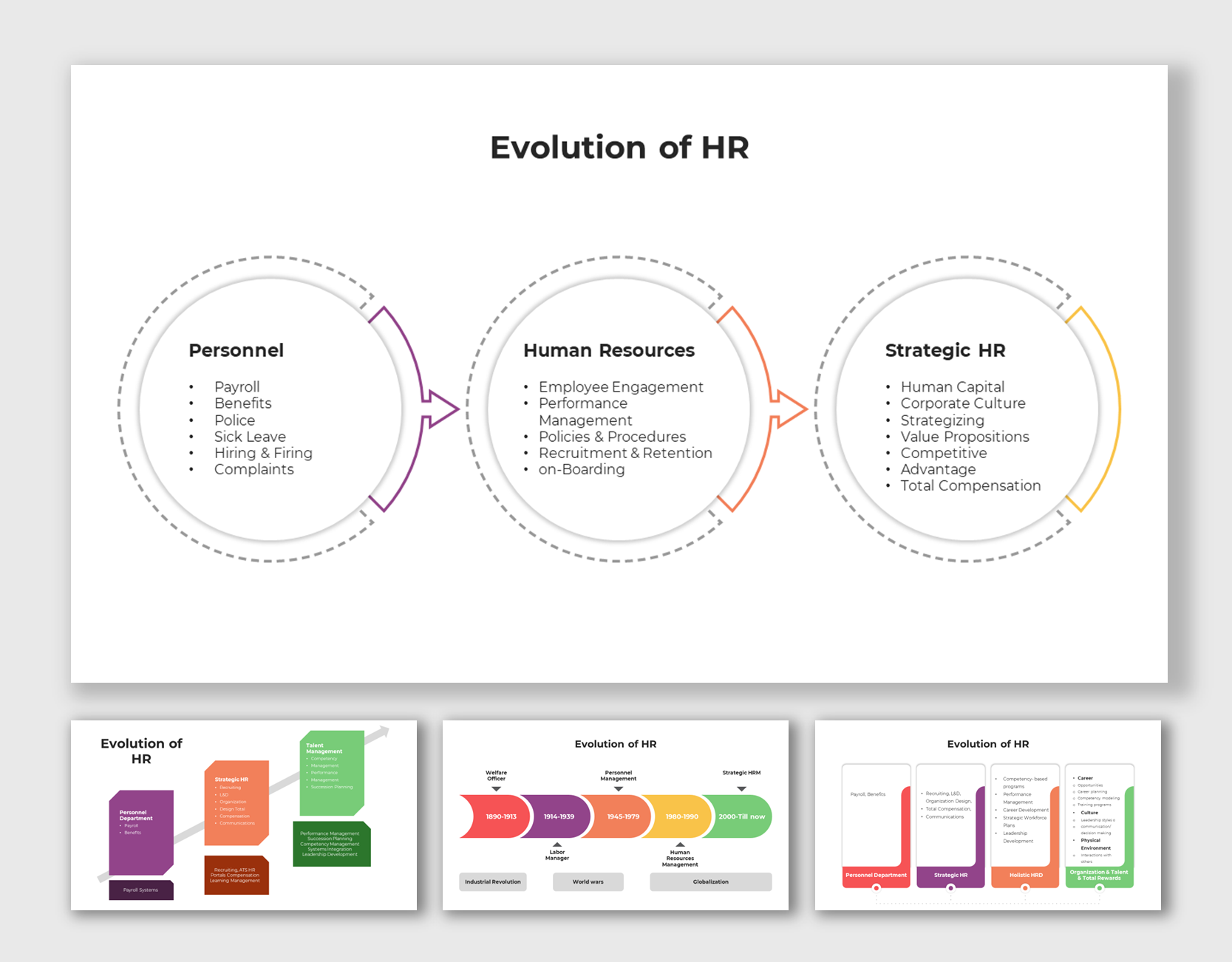1232x962 pixels.
Task: Click the green dot under Organization & Talent card
Action: click(x=1099, y=888)
